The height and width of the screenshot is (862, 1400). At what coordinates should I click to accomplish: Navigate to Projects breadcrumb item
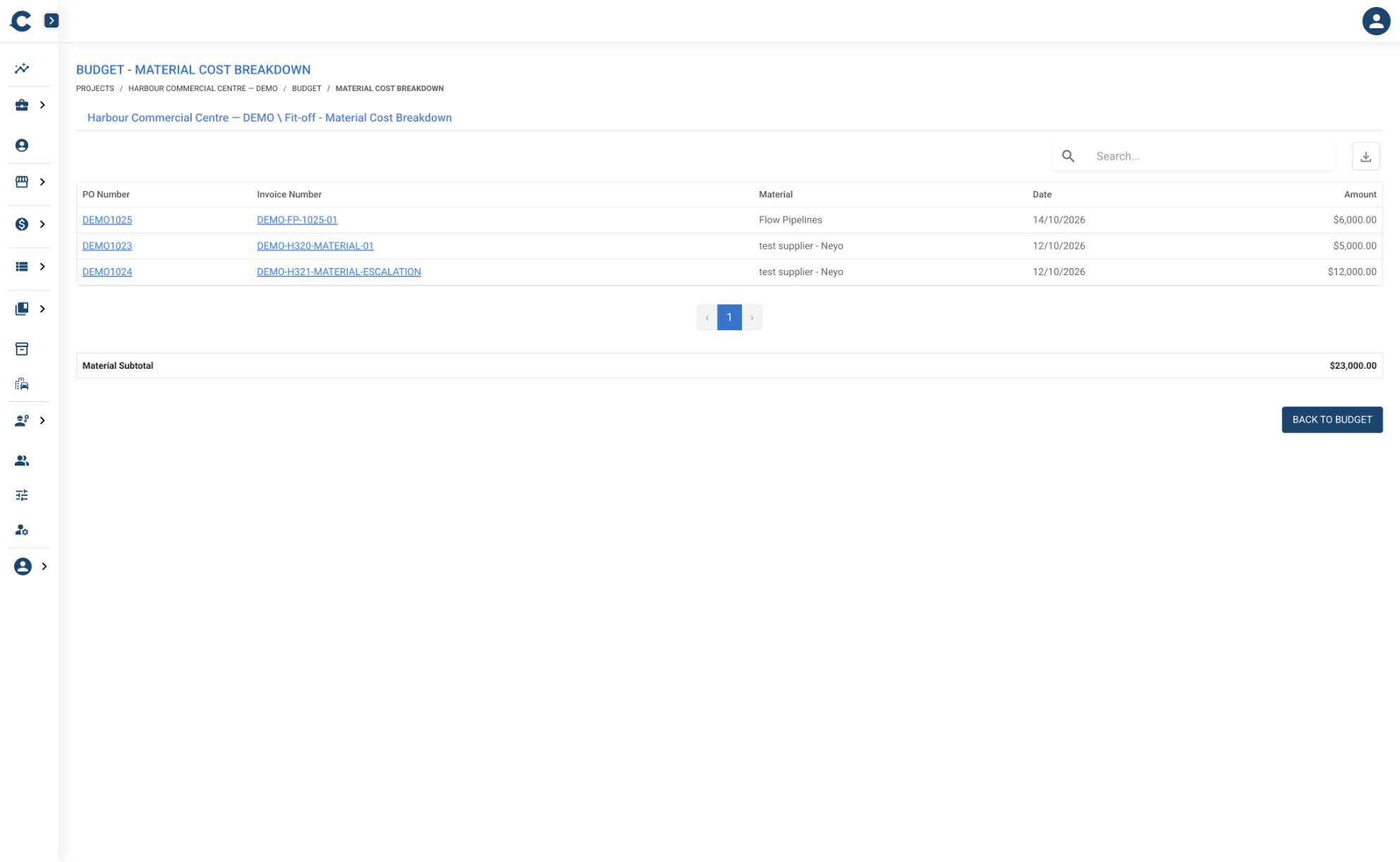point(95,88)
